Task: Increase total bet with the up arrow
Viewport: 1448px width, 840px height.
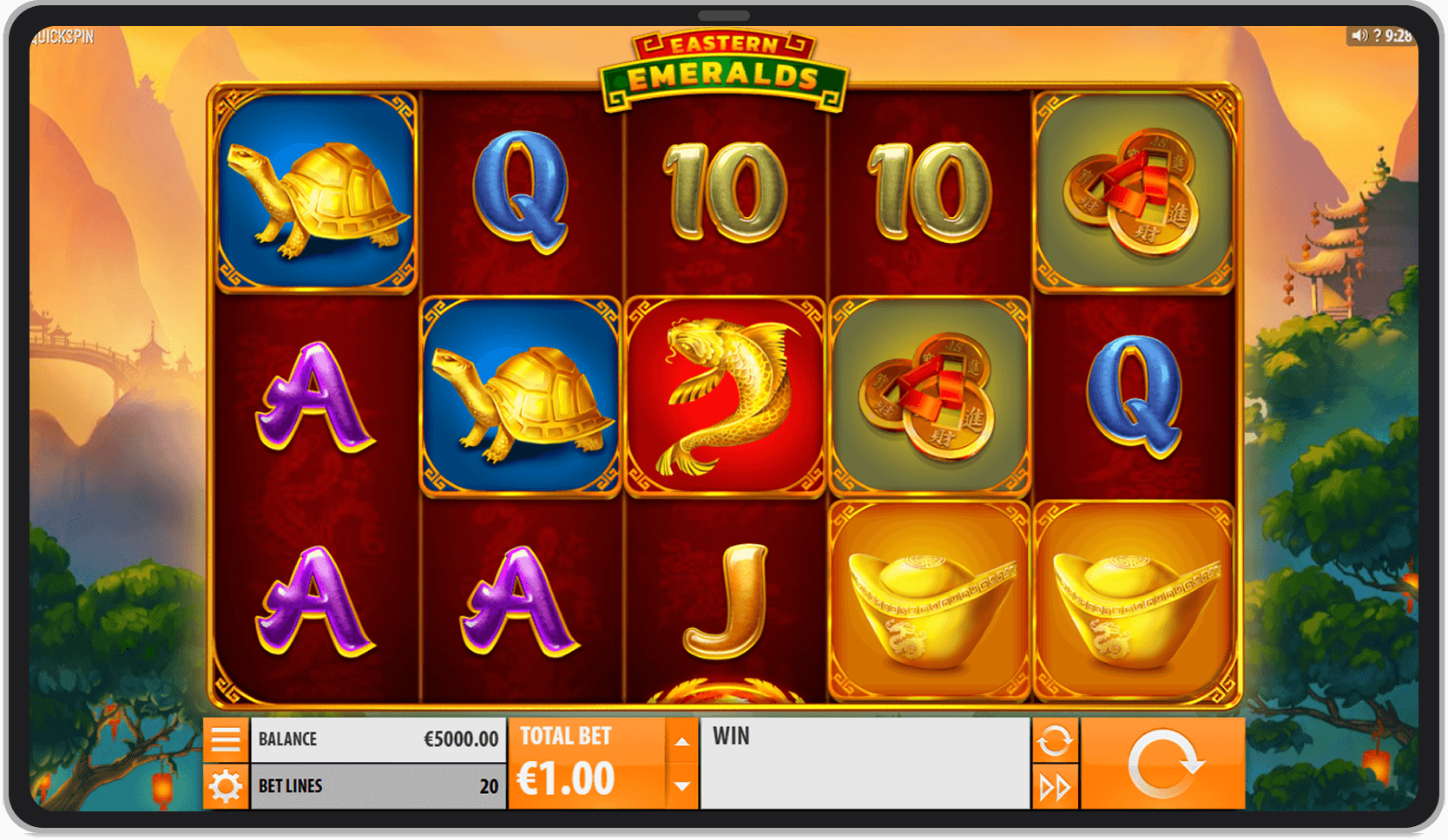Action: (682, 741)
